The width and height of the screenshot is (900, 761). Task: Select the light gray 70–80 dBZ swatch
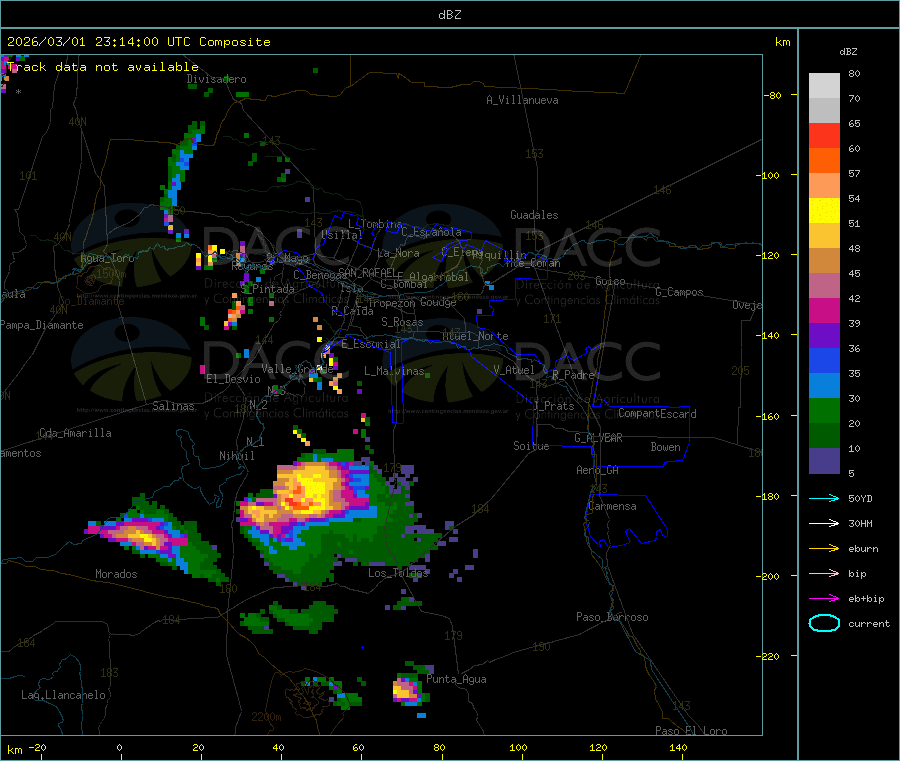[824, 86]
